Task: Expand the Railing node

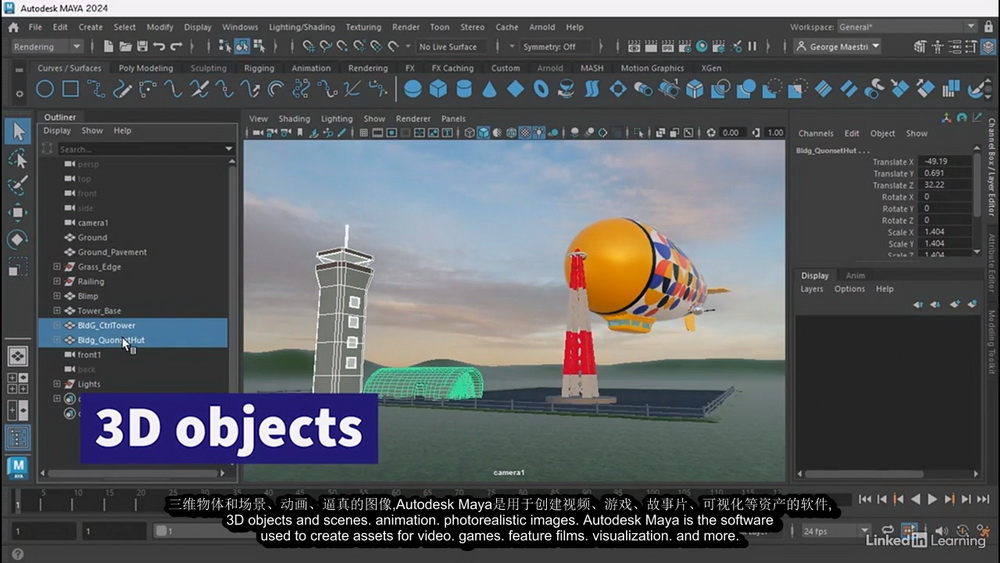Action: (57, 281)
